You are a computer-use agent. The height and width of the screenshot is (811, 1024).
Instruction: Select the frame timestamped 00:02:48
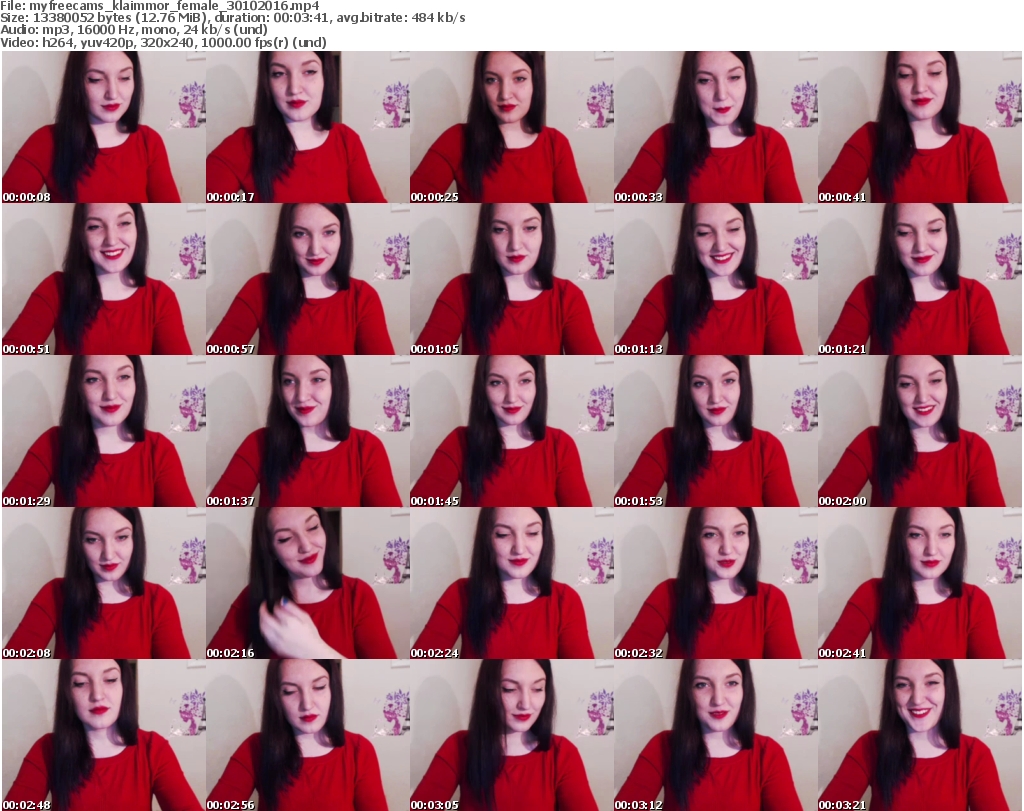pos(102,735)
